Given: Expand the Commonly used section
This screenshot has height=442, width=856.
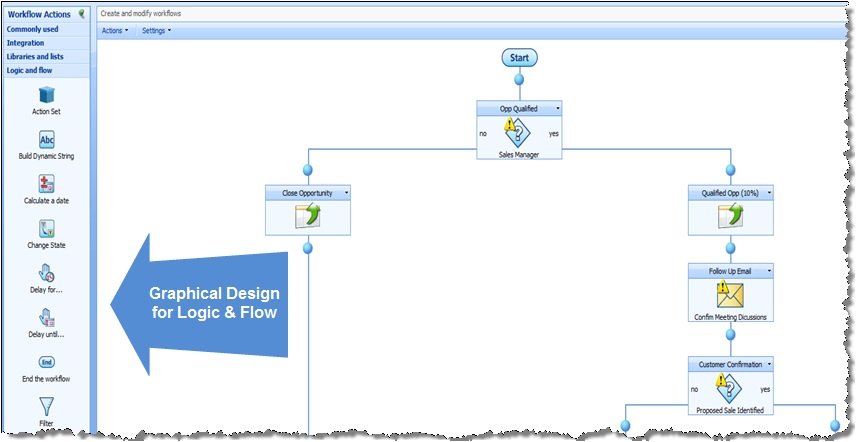Looking at the screenshot, I should 46,29.
